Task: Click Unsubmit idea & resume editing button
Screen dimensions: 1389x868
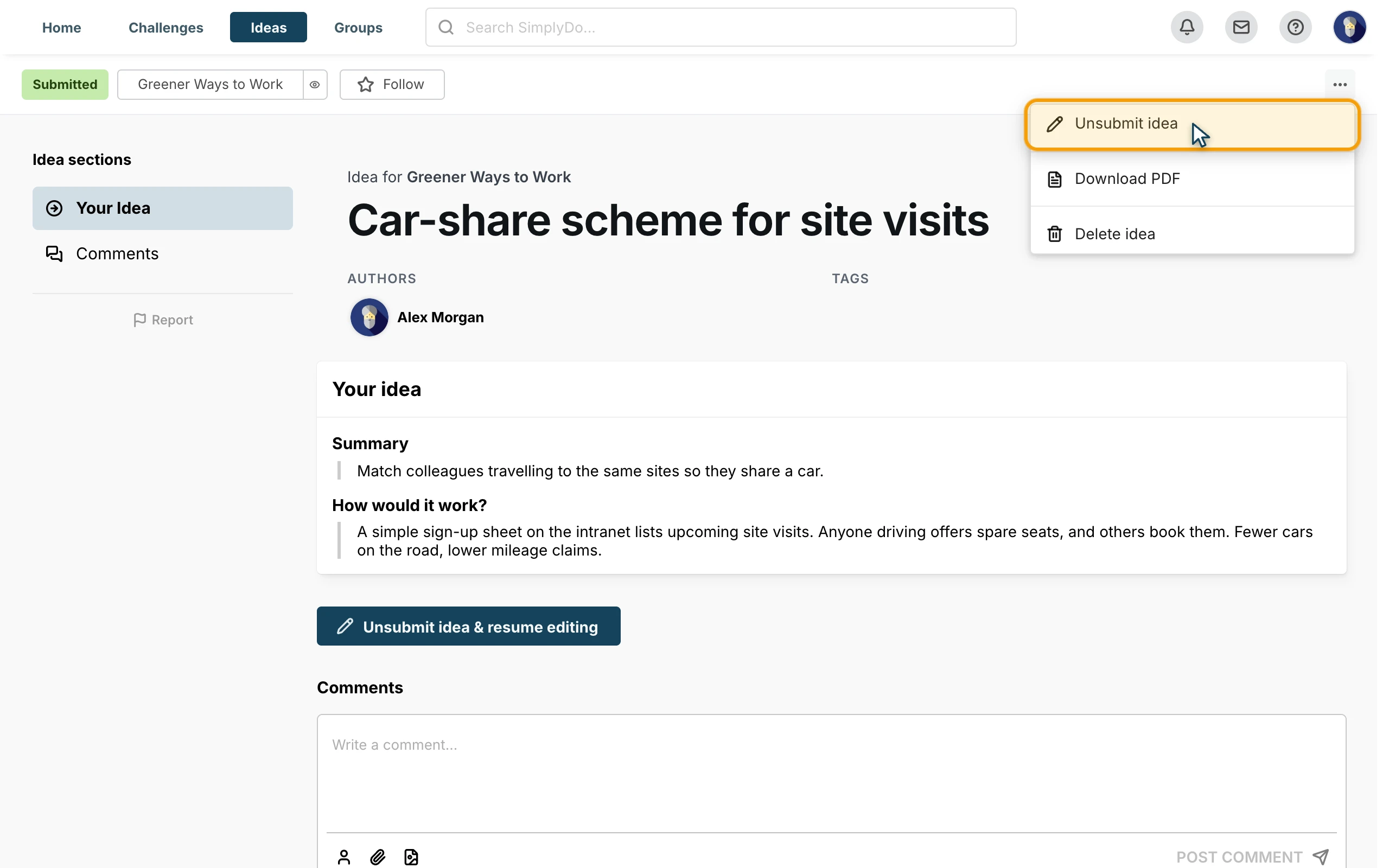Action: [x=468, y=626]
